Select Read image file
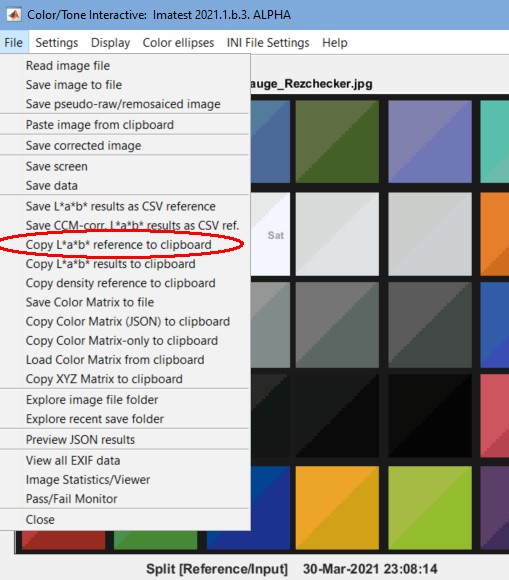 click(125, 65)
